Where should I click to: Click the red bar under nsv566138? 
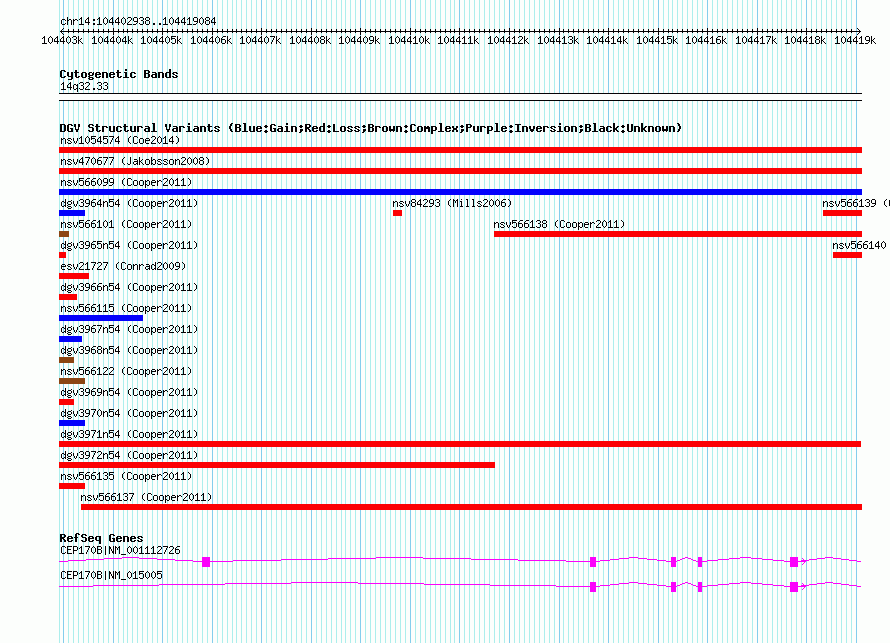[x=678, y=234]
